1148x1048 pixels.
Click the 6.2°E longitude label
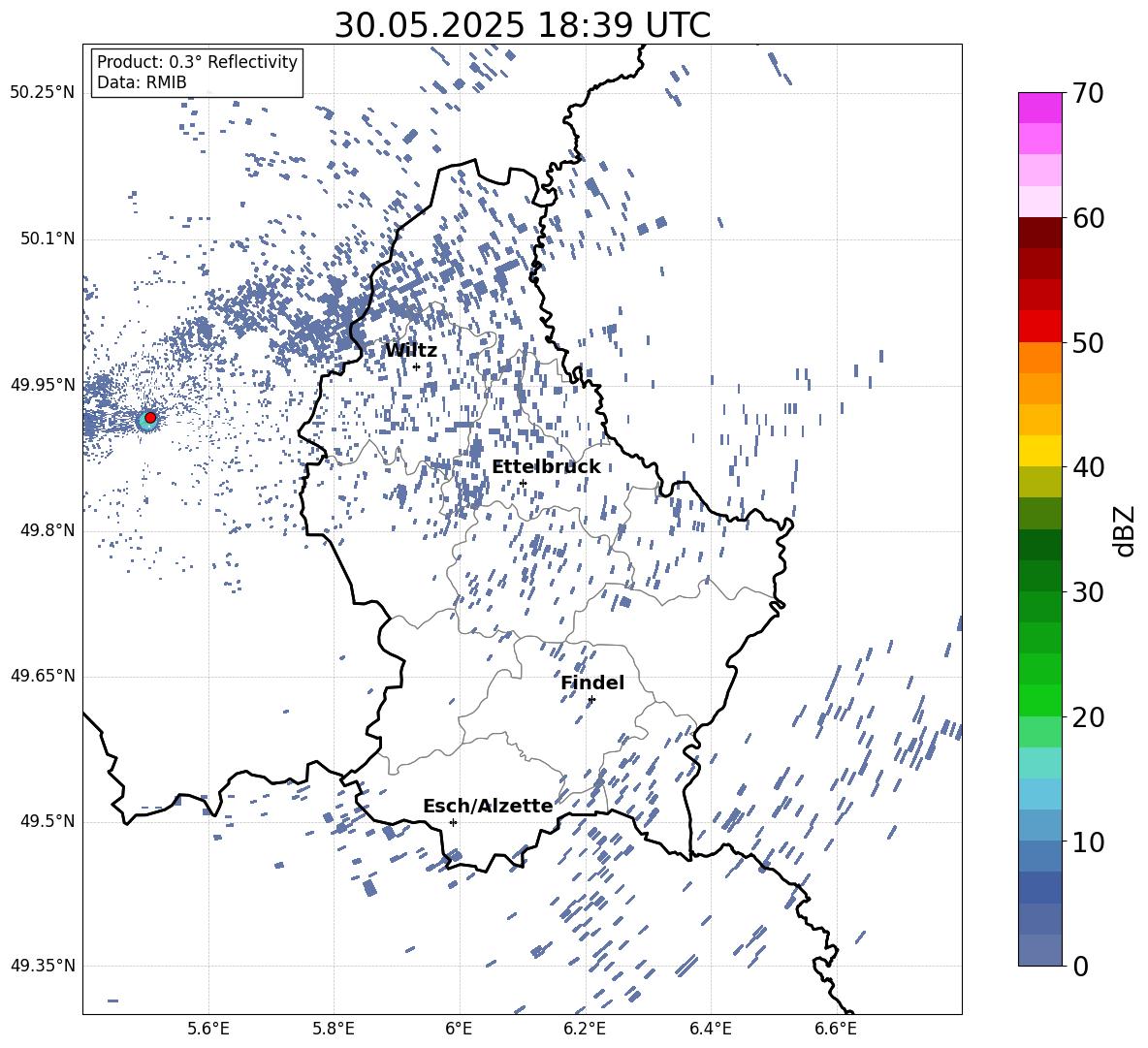[585, 1029]
